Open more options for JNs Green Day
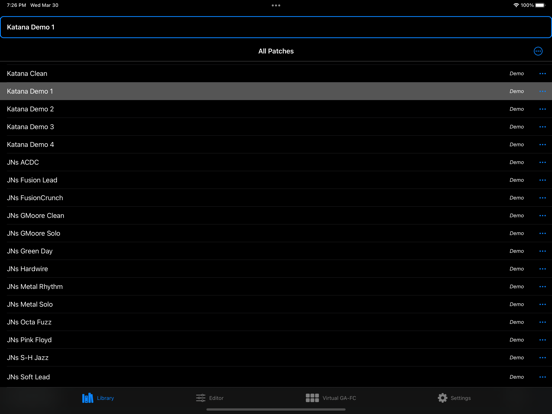Viewport: 552px width, 414px height. coord(542,251)
